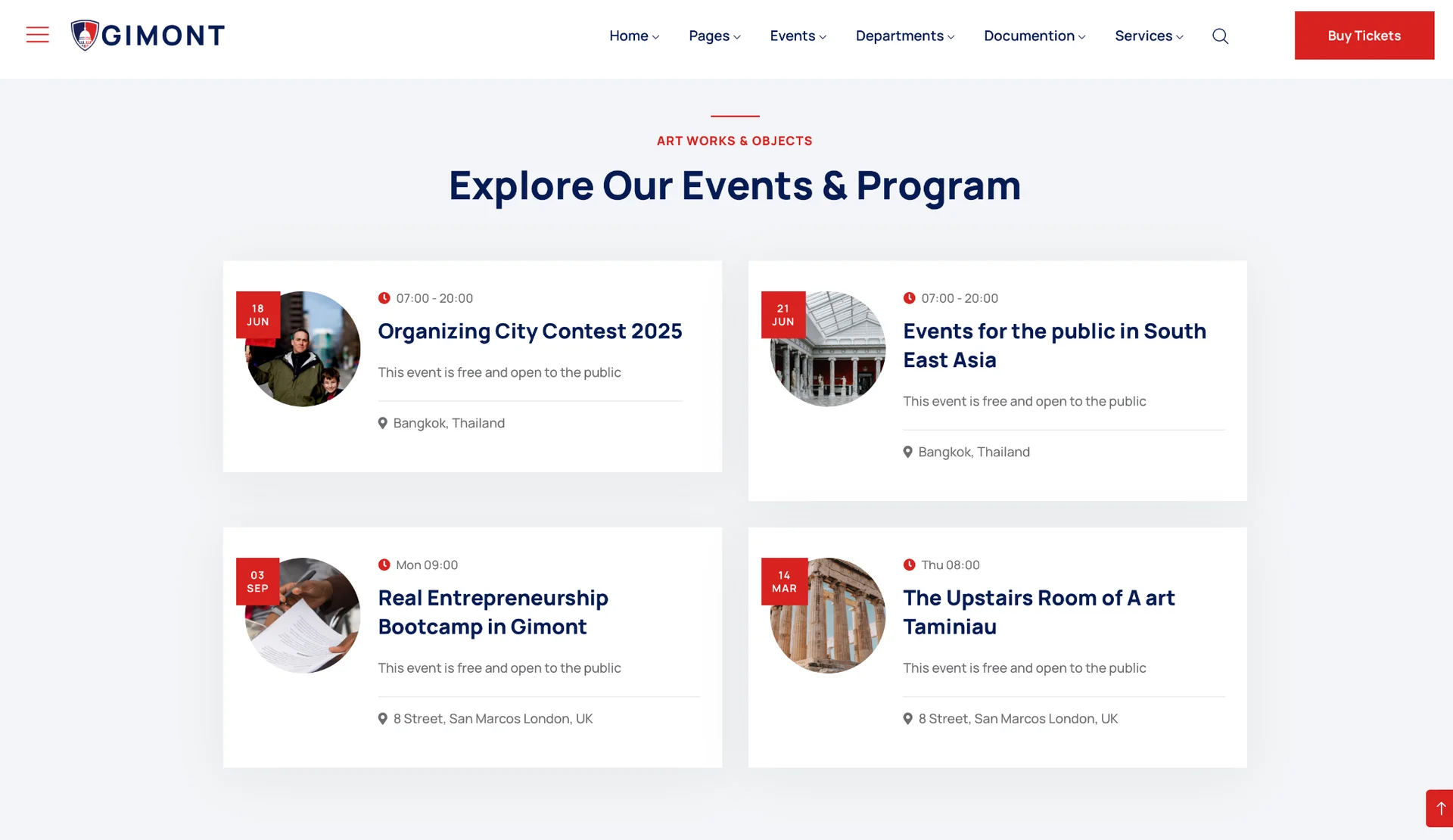Viewport: 1453px width, 840px height.
Task: Click the Gimont shield logo
Action: pyautogui.click(x=85, y=35)
